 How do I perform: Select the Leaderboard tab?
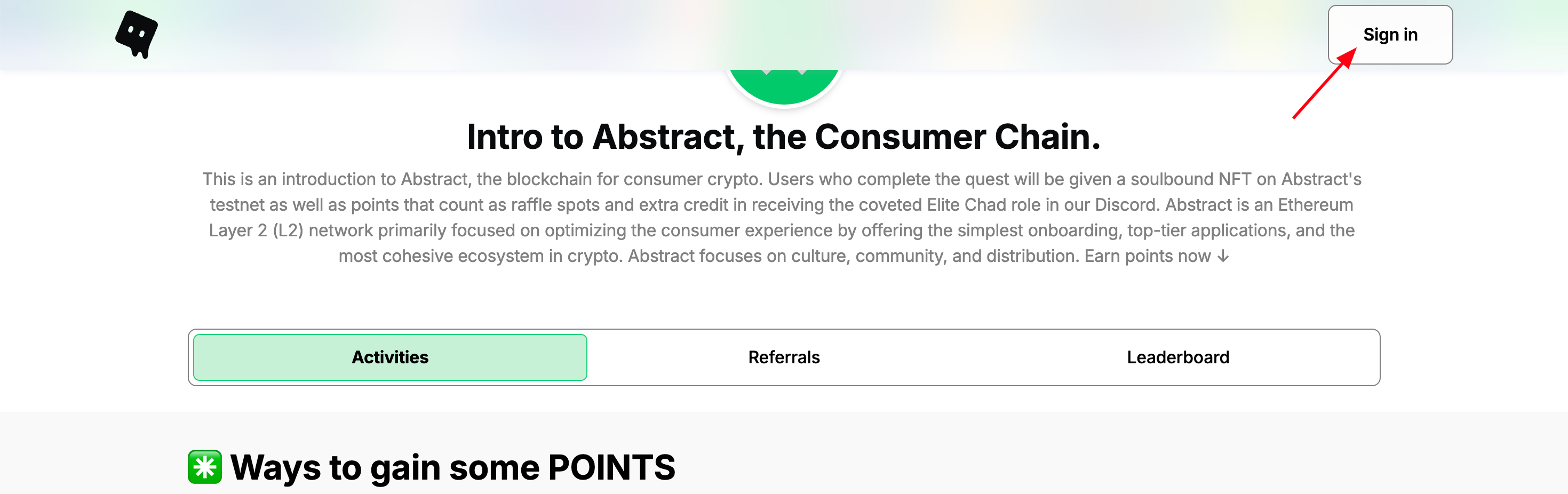[x=1177, y=357]
